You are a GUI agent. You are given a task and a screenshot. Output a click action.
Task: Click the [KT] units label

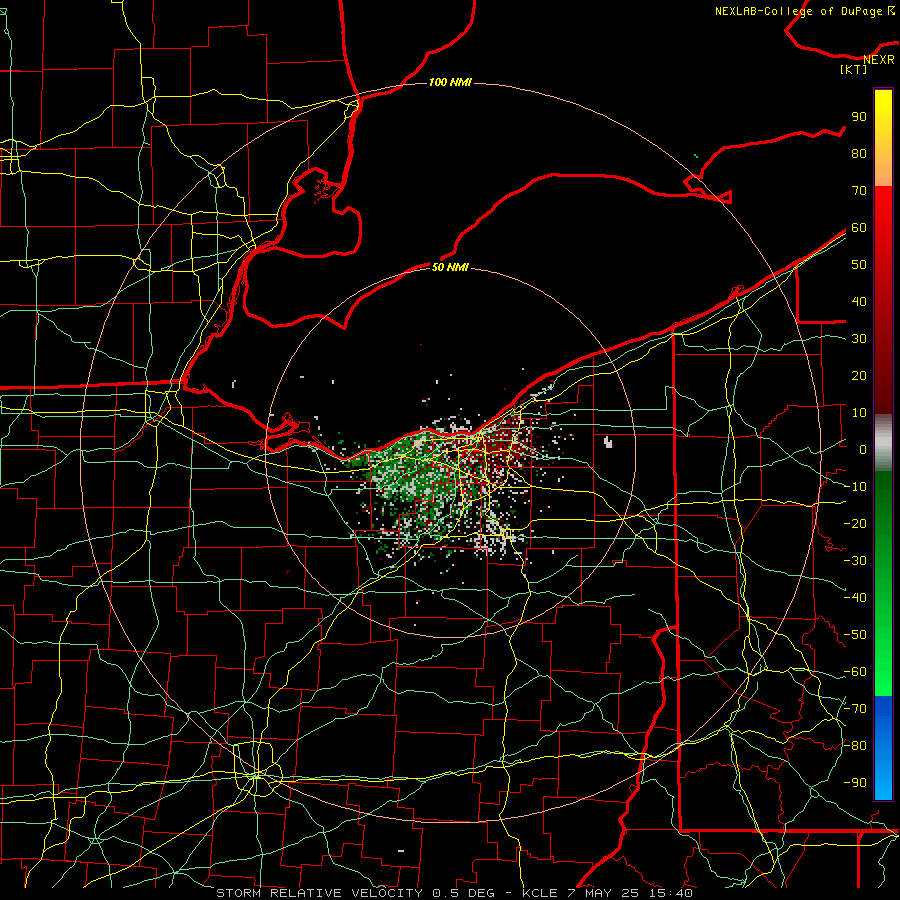click(854, 69)
